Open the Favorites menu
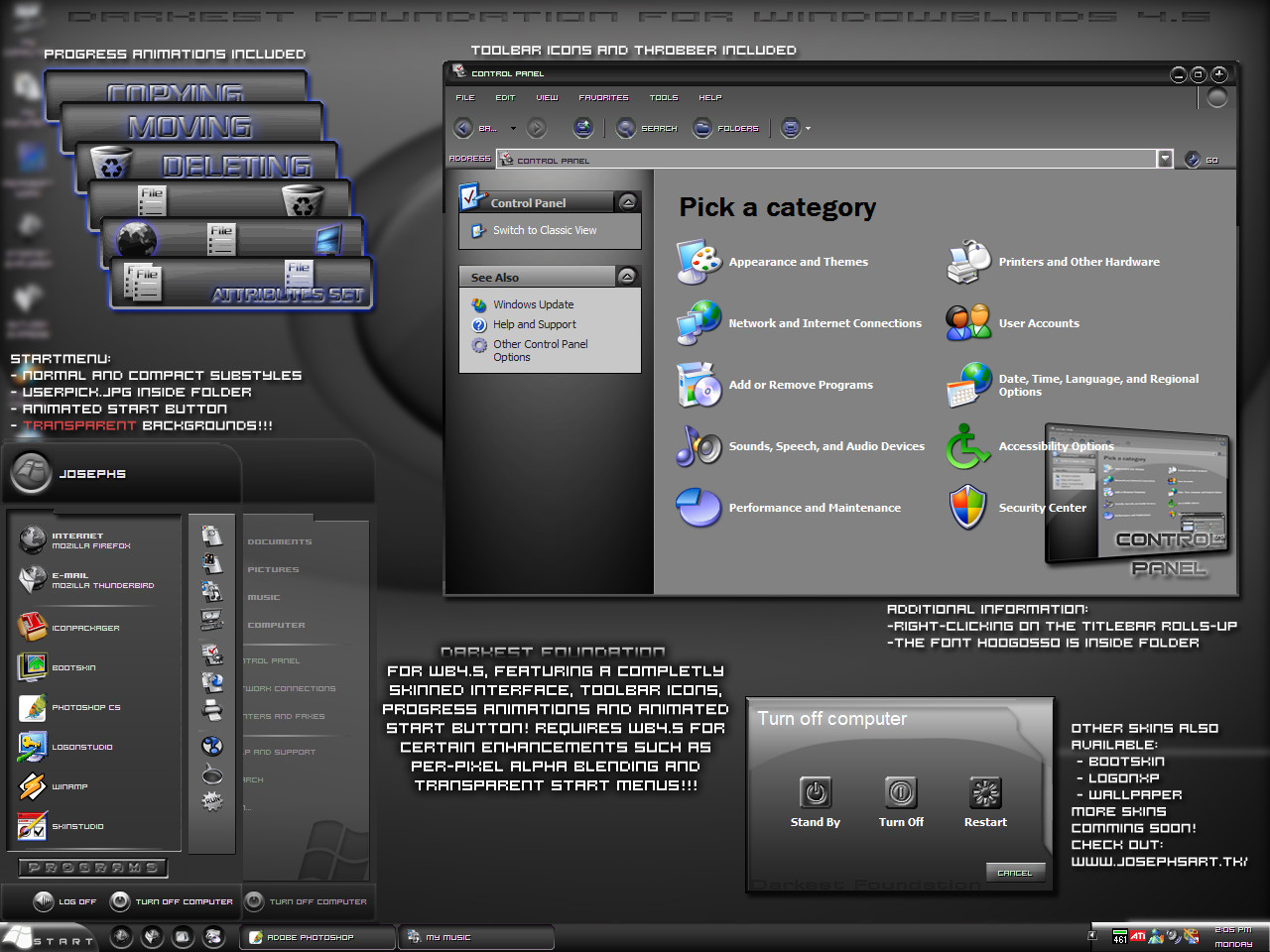1270x952 pixels. click(x=603, y=98)
